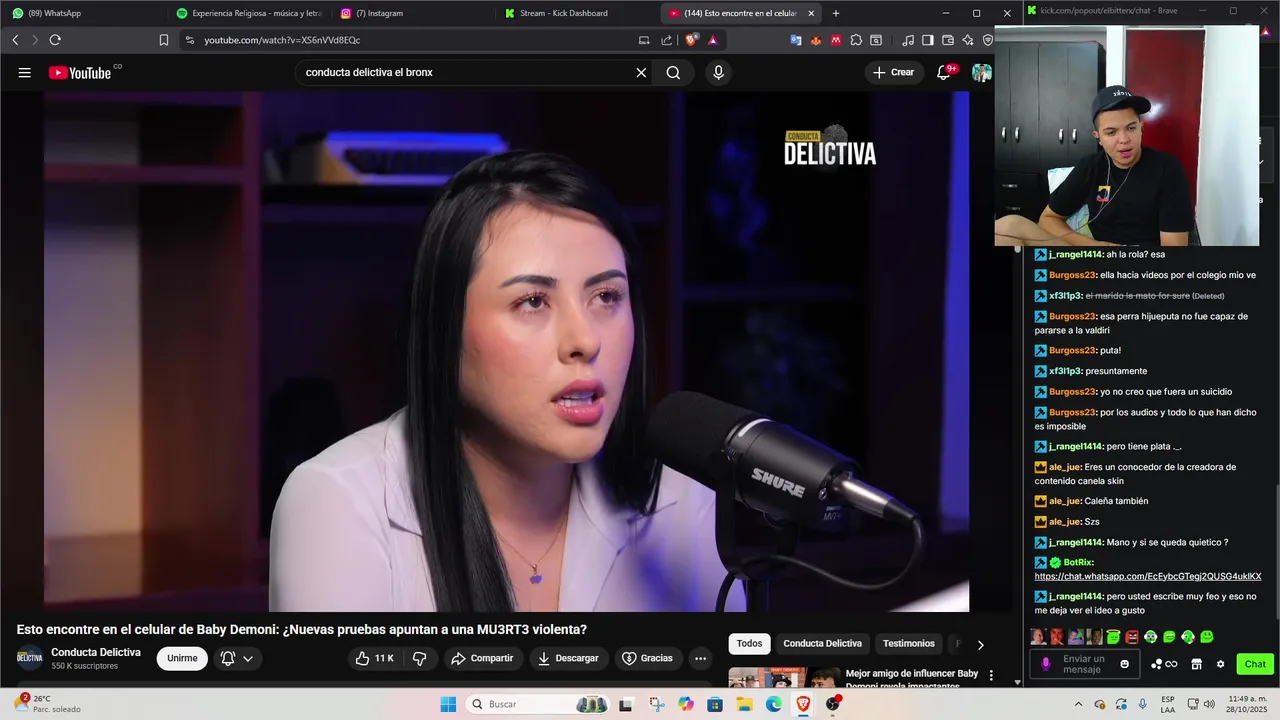
Task: Open Conducta Delictiva channel name
Action: tap(96, 652)
